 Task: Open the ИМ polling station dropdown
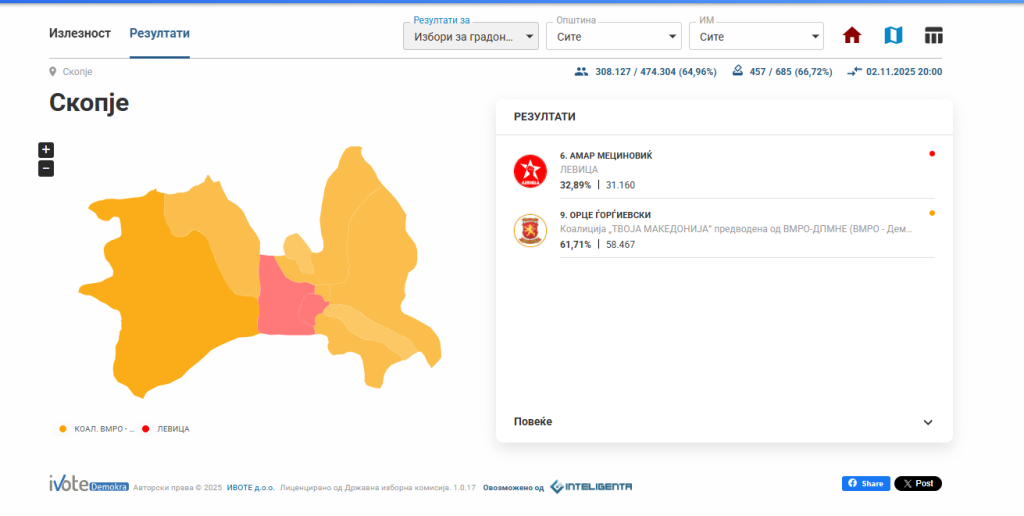(755, 37)
